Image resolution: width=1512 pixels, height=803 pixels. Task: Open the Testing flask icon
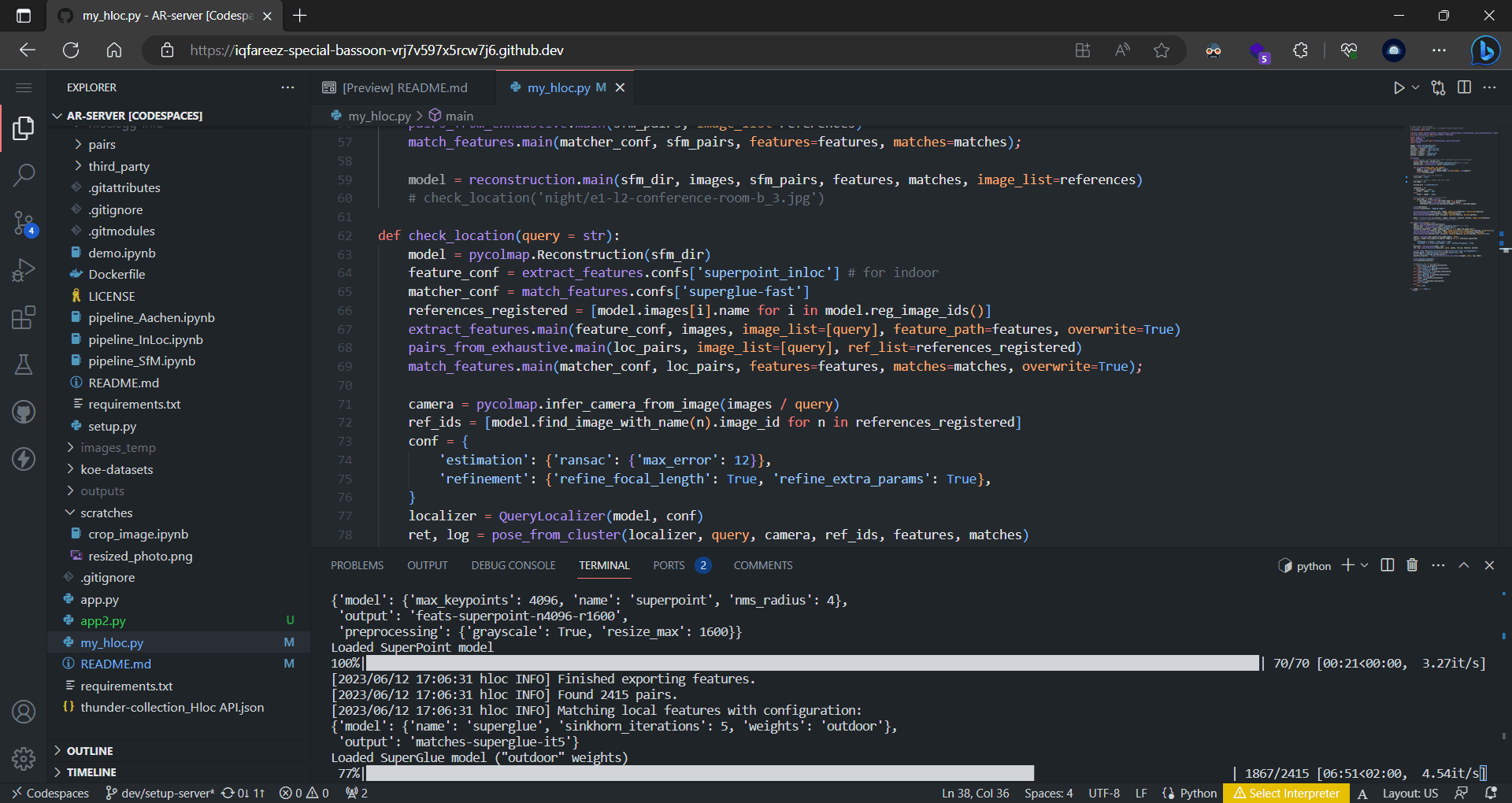[24, 364]
